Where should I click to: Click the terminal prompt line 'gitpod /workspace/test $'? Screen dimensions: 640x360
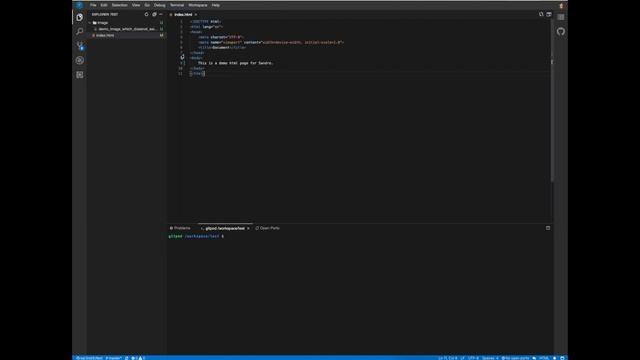[x=196, y=236]
